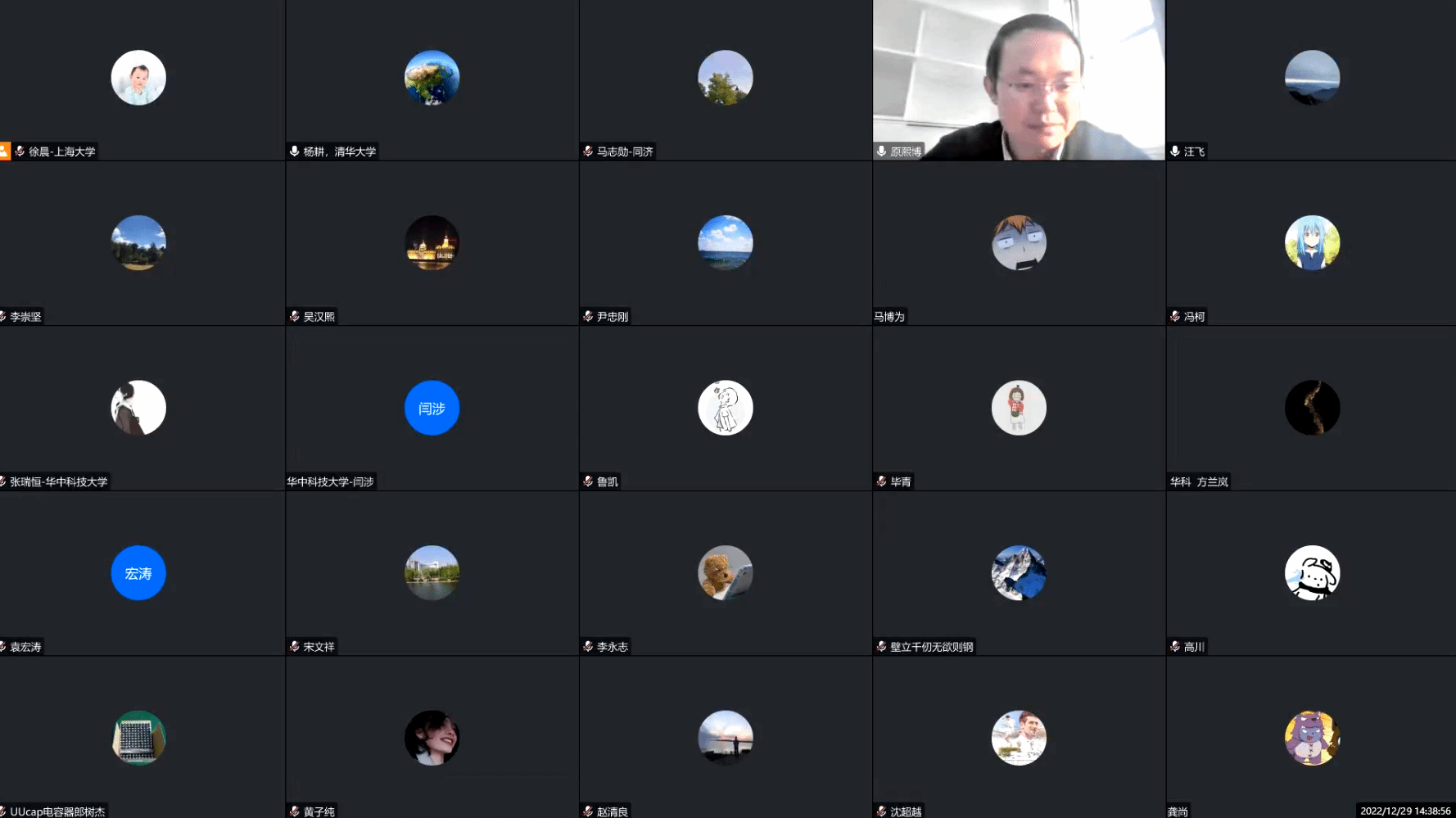1456x818 pixels.
Task: Click the orange host icon beside 徐晨-上海大学
Action: (x=5, y=151)
